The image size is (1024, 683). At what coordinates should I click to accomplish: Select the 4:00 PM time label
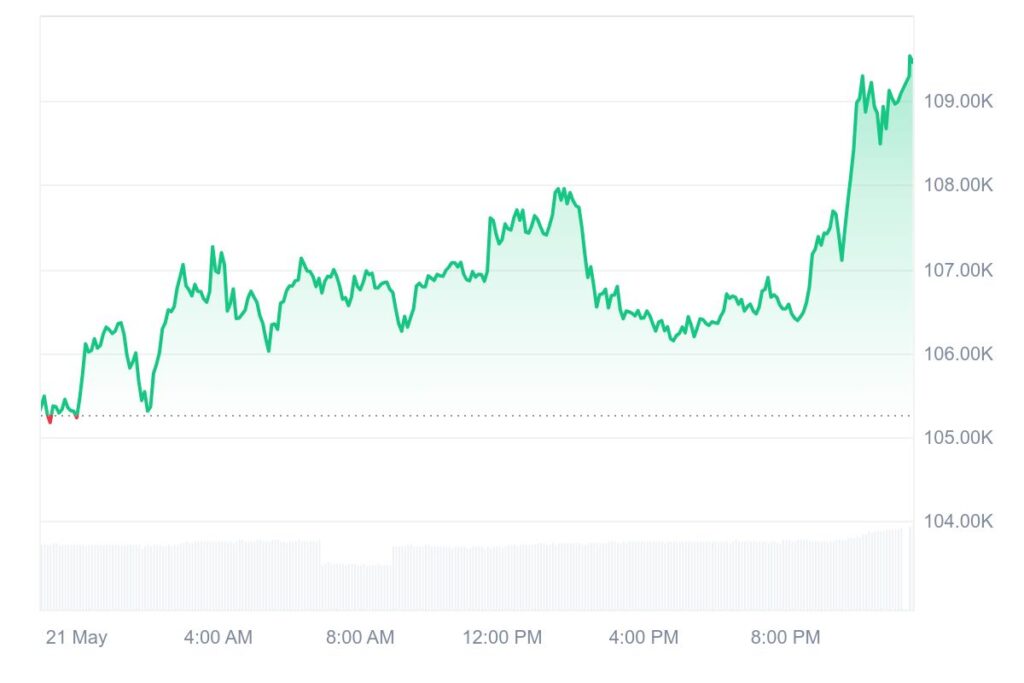click(644, 637)
